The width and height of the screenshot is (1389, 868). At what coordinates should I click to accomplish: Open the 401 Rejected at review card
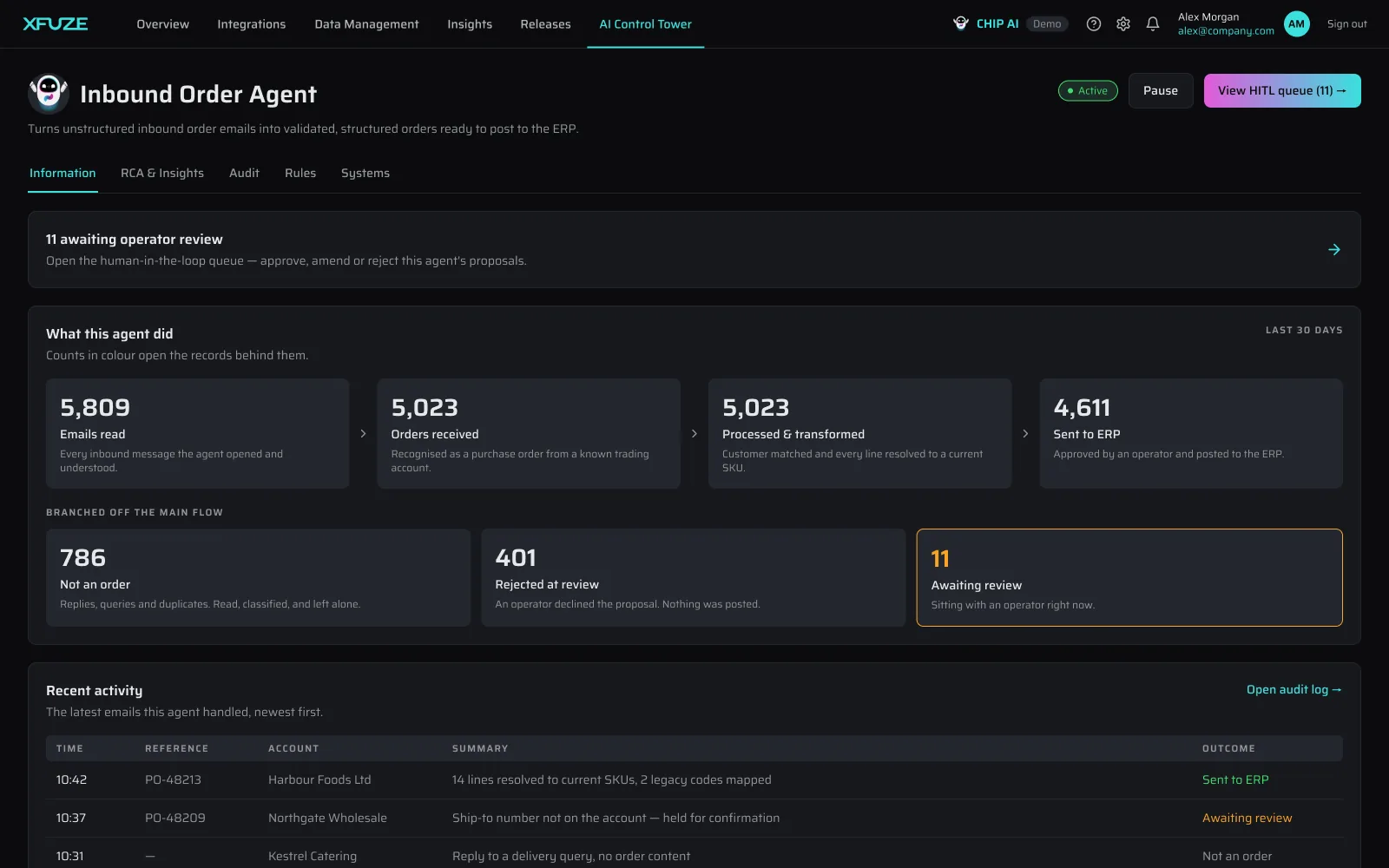[x=694, y=577]
